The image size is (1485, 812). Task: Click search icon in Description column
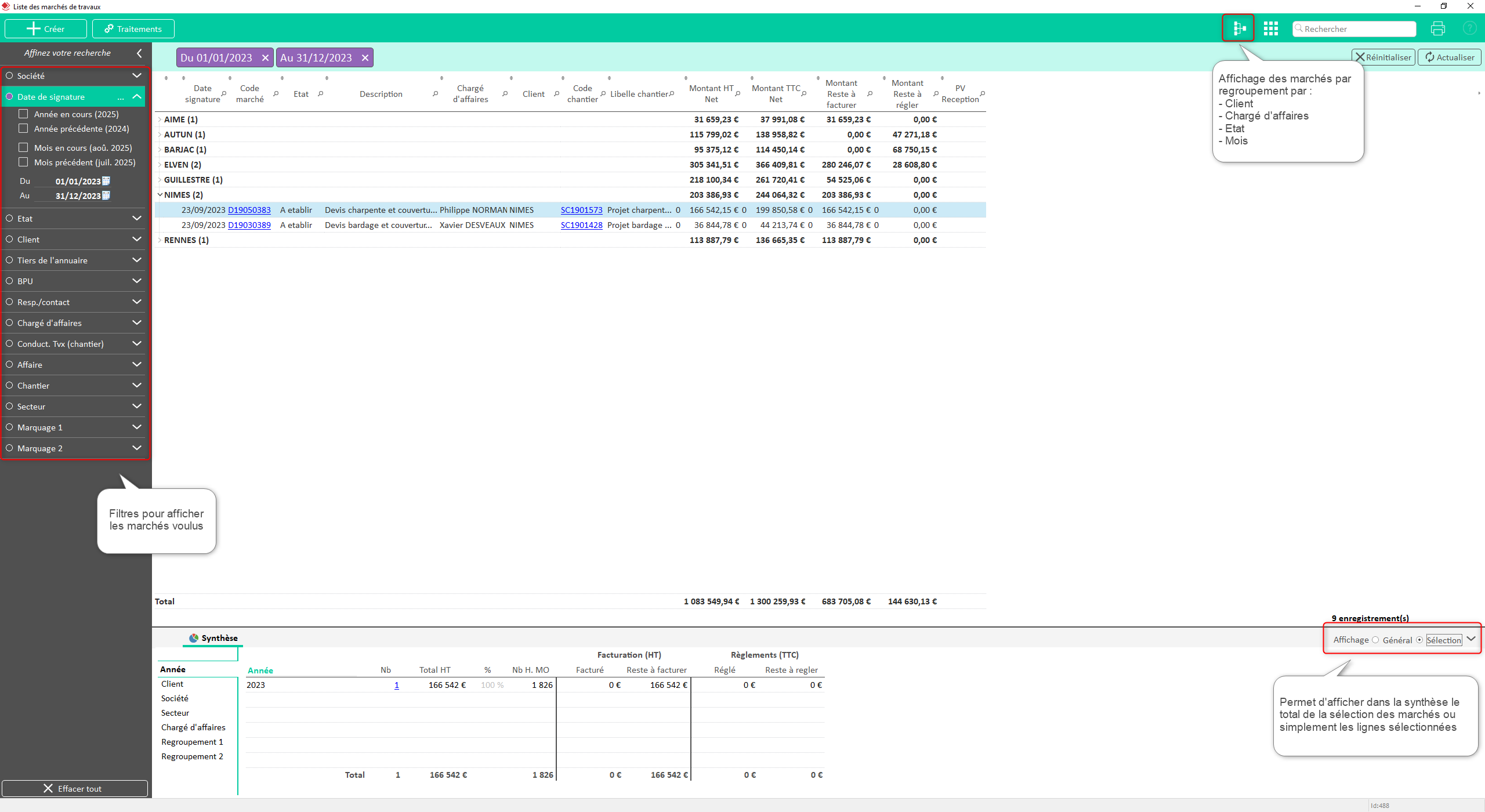point(435,94)
